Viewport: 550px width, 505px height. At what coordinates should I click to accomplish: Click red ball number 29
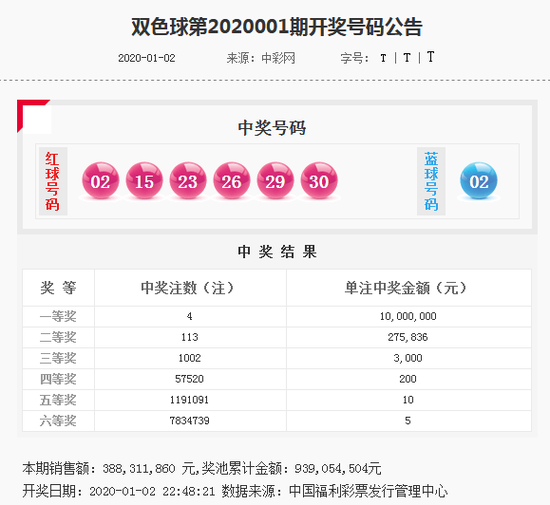275,181
